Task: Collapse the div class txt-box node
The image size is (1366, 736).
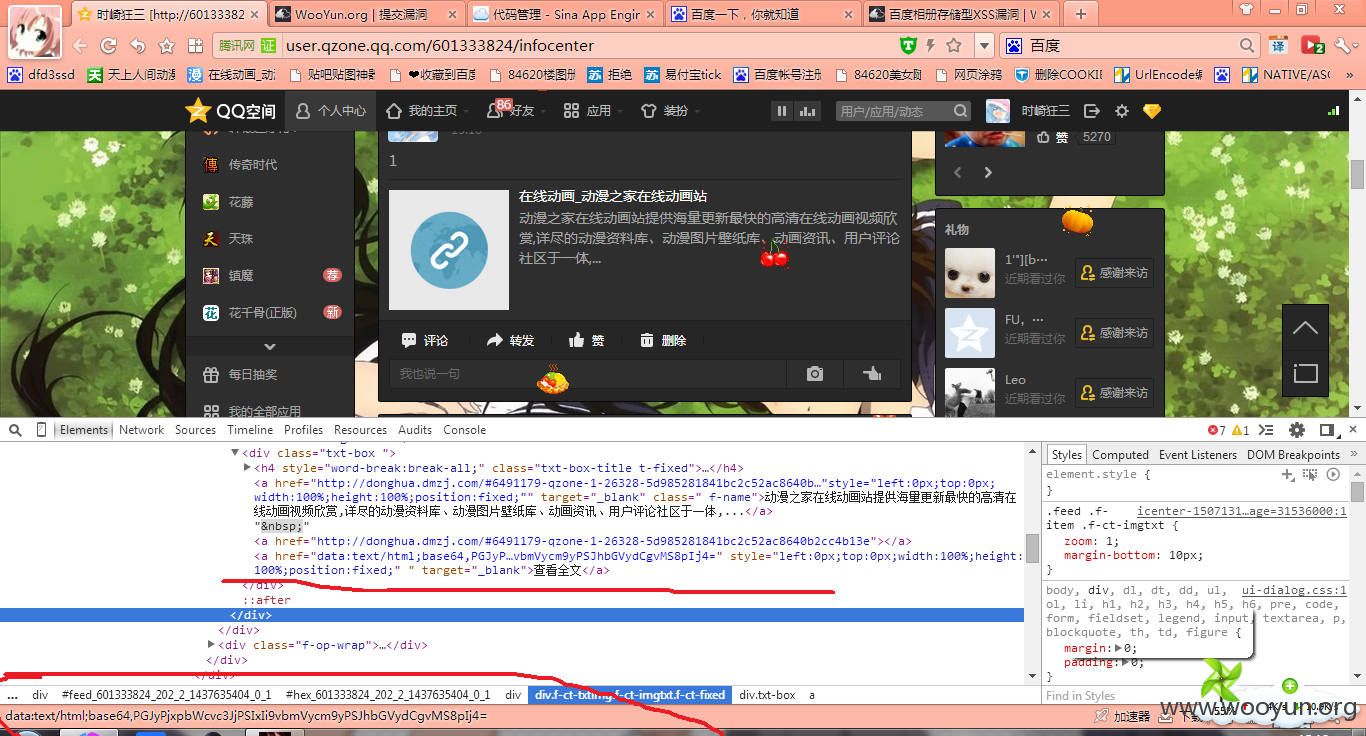Action: point(236,453)
